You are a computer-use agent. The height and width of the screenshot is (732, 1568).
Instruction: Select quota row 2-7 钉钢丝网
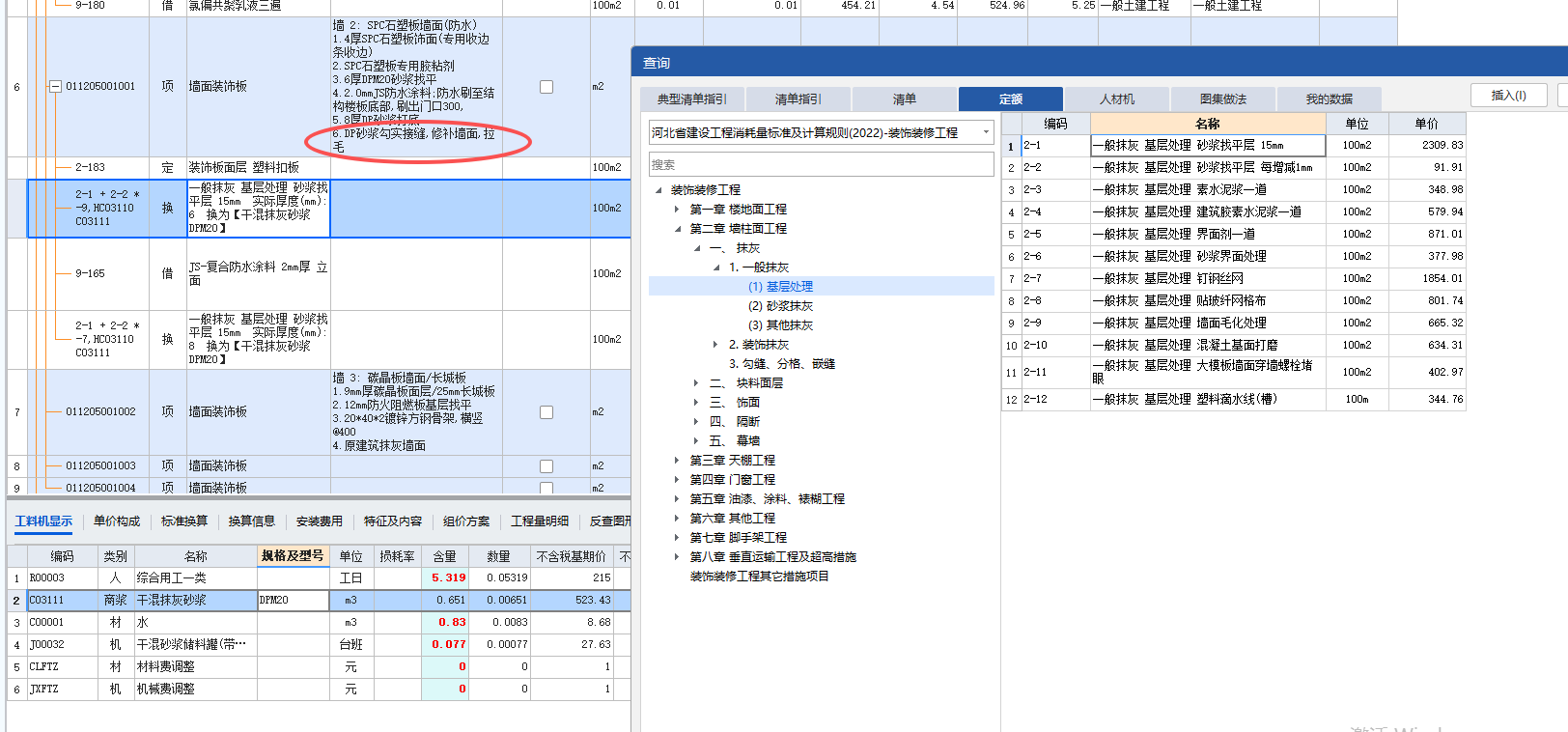point(1234,279)
